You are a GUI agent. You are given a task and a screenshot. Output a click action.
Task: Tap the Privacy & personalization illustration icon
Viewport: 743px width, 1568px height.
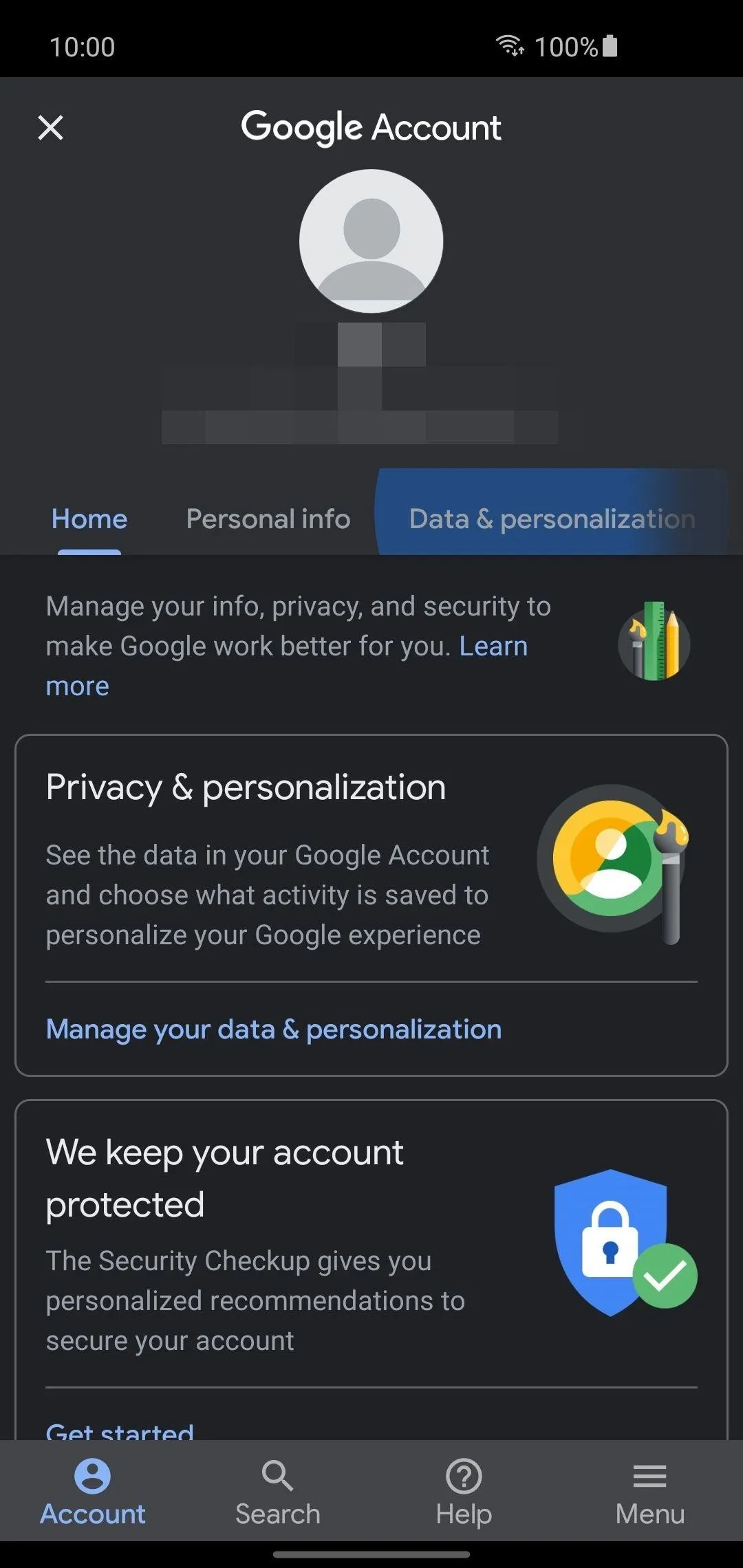[x=614, y=863]
